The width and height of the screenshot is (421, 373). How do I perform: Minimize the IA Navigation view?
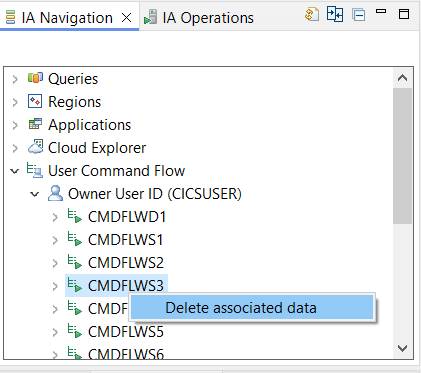tap(381, 11)
